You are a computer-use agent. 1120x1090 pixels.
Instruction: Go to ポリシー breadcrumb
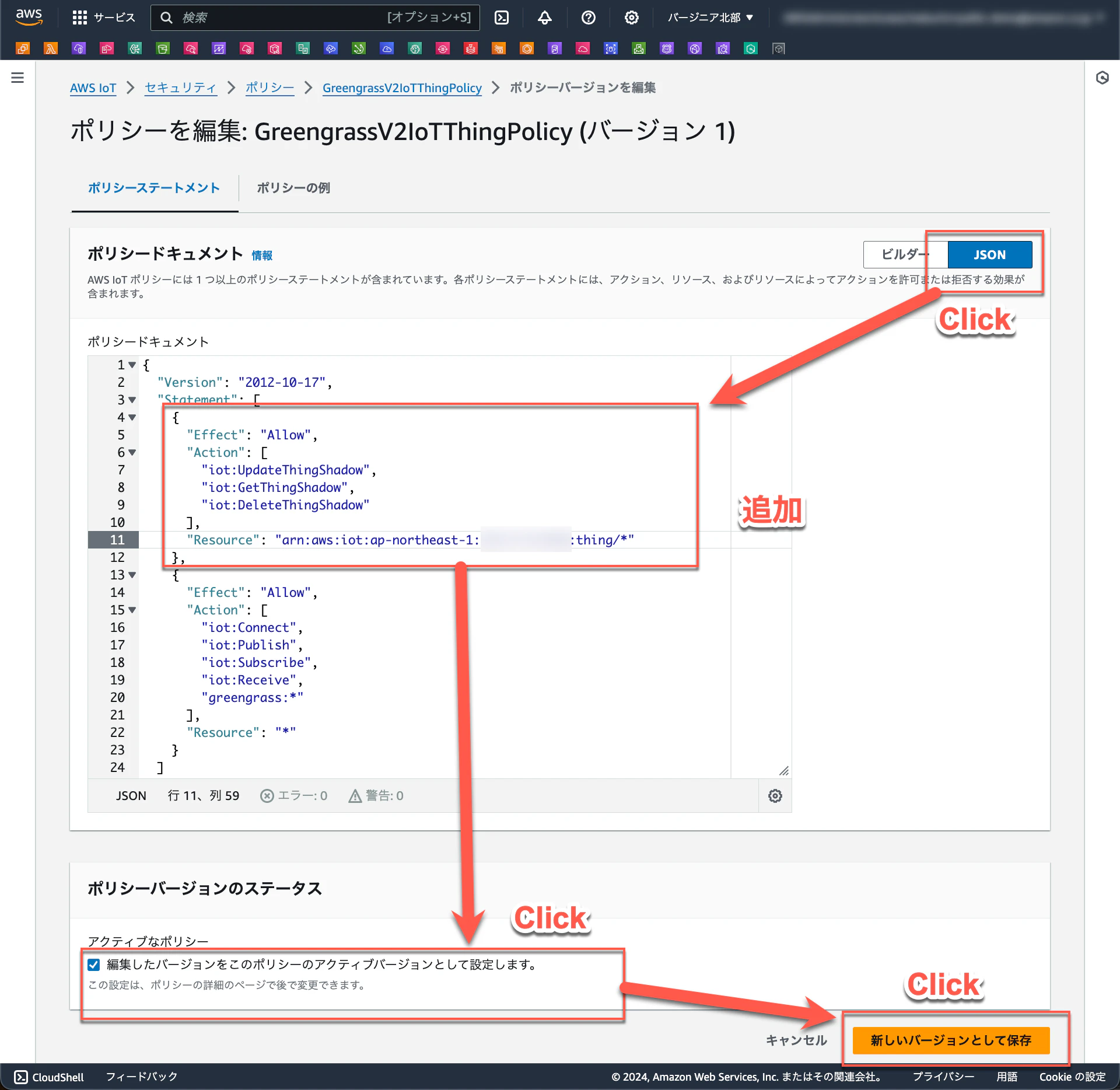[269, 88]
